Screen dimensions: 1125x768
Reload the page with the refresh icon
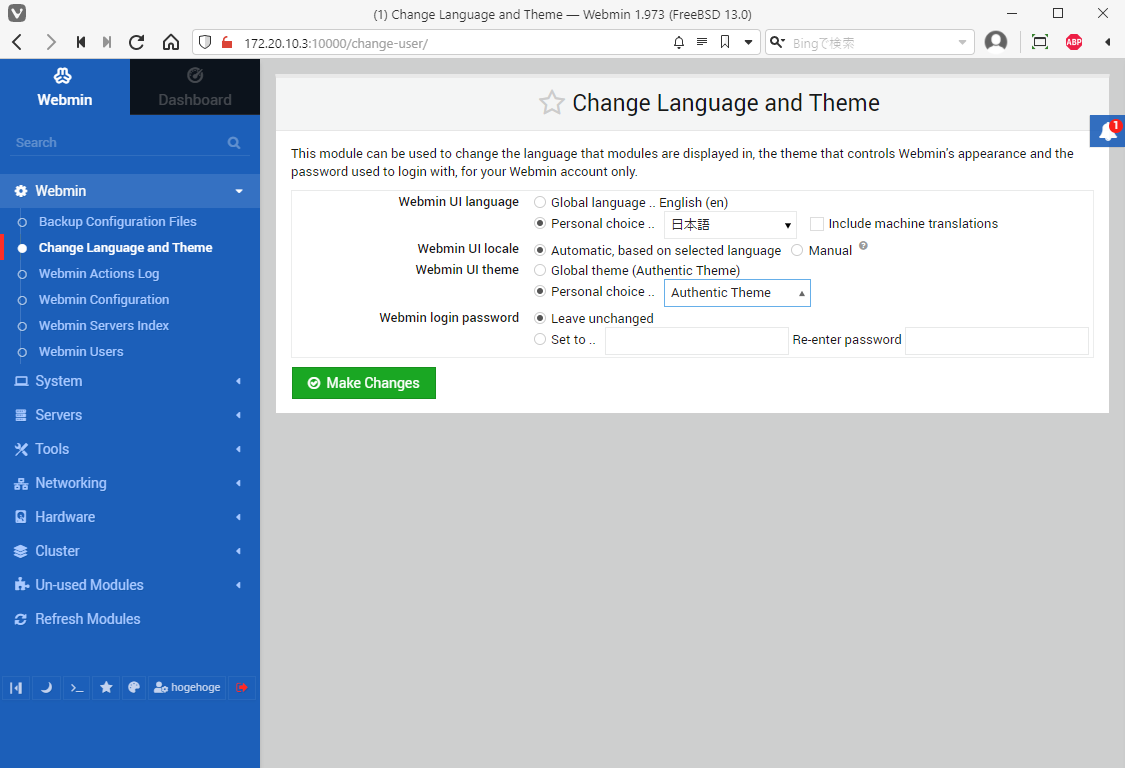pyautogui.click(x=136, y=42)
